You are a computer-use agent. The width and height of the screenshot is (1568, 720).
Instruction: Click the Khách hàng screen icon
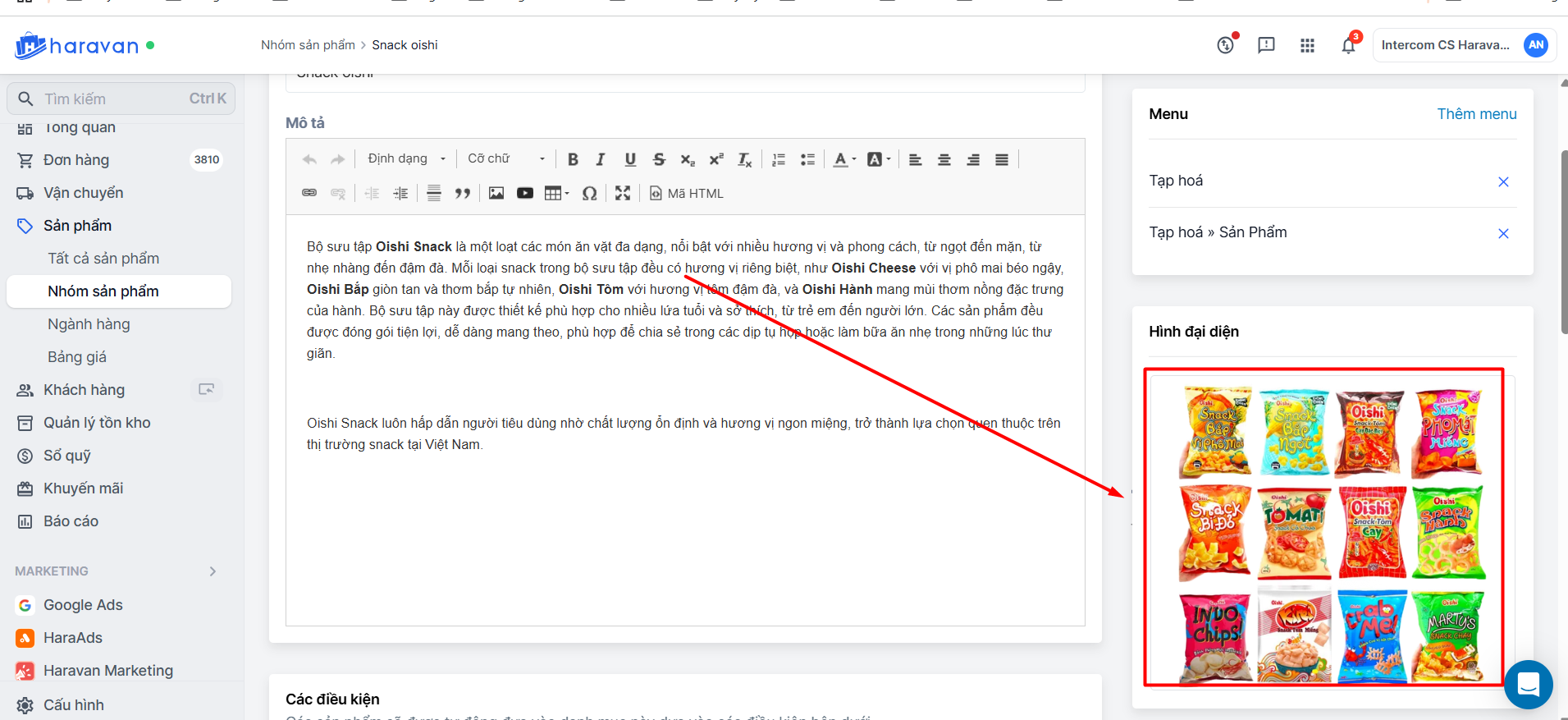[207, 389]
